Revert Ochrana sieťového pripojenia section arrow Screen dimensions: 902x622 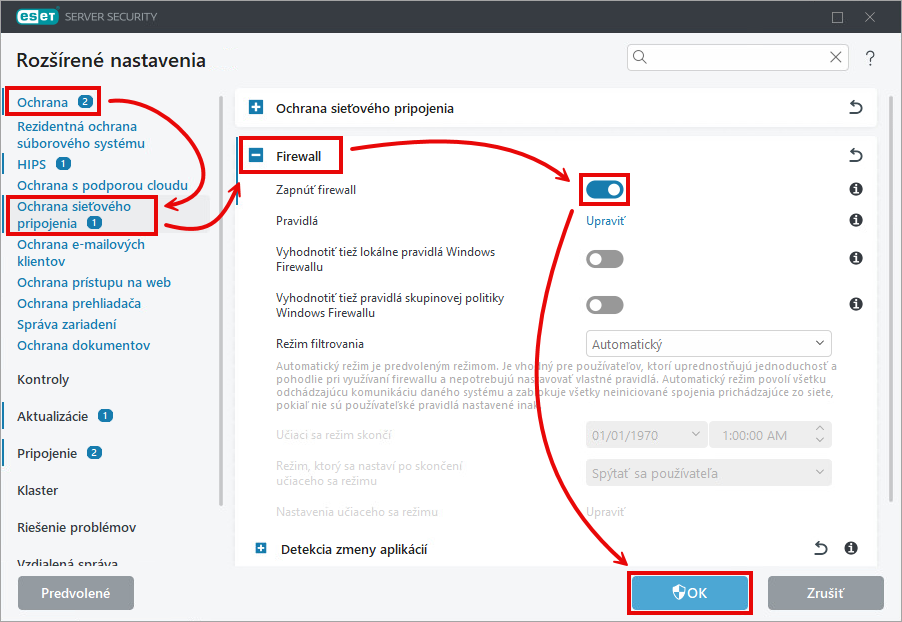[x=855, y=108]
